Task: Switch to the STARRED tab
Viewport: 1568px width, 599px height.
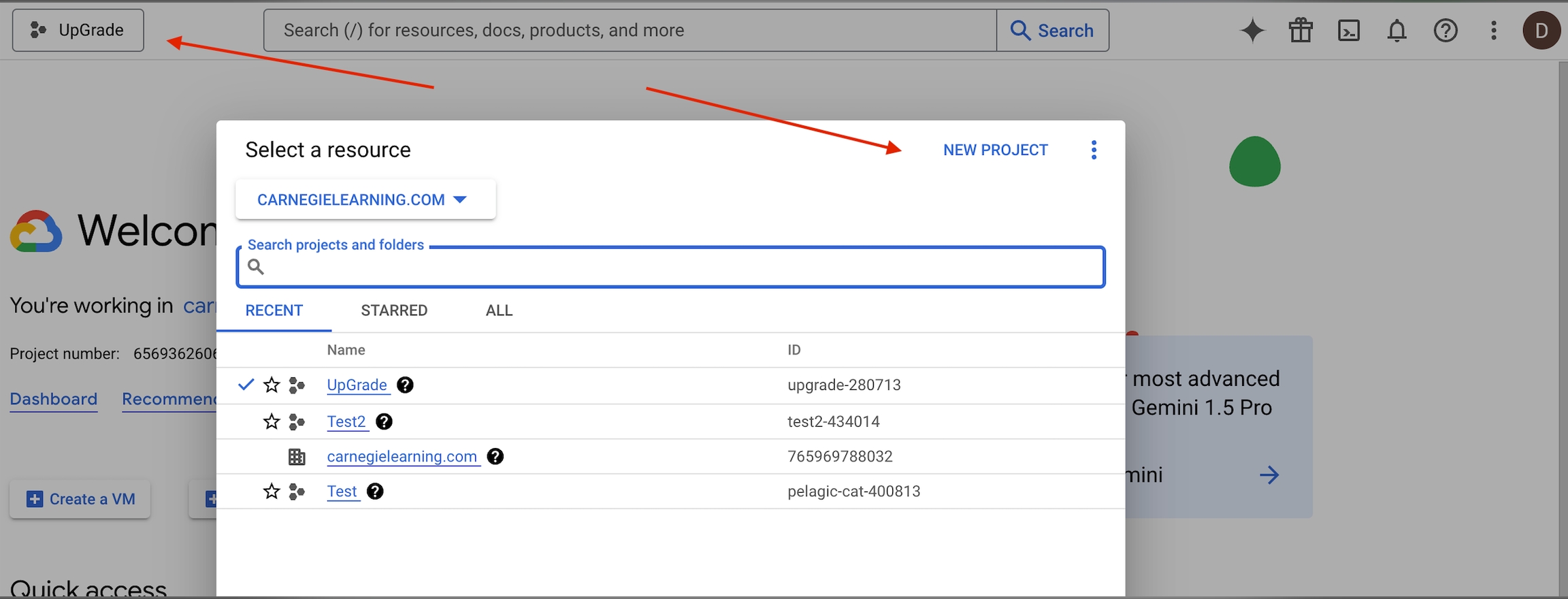Action: (394, 310)
